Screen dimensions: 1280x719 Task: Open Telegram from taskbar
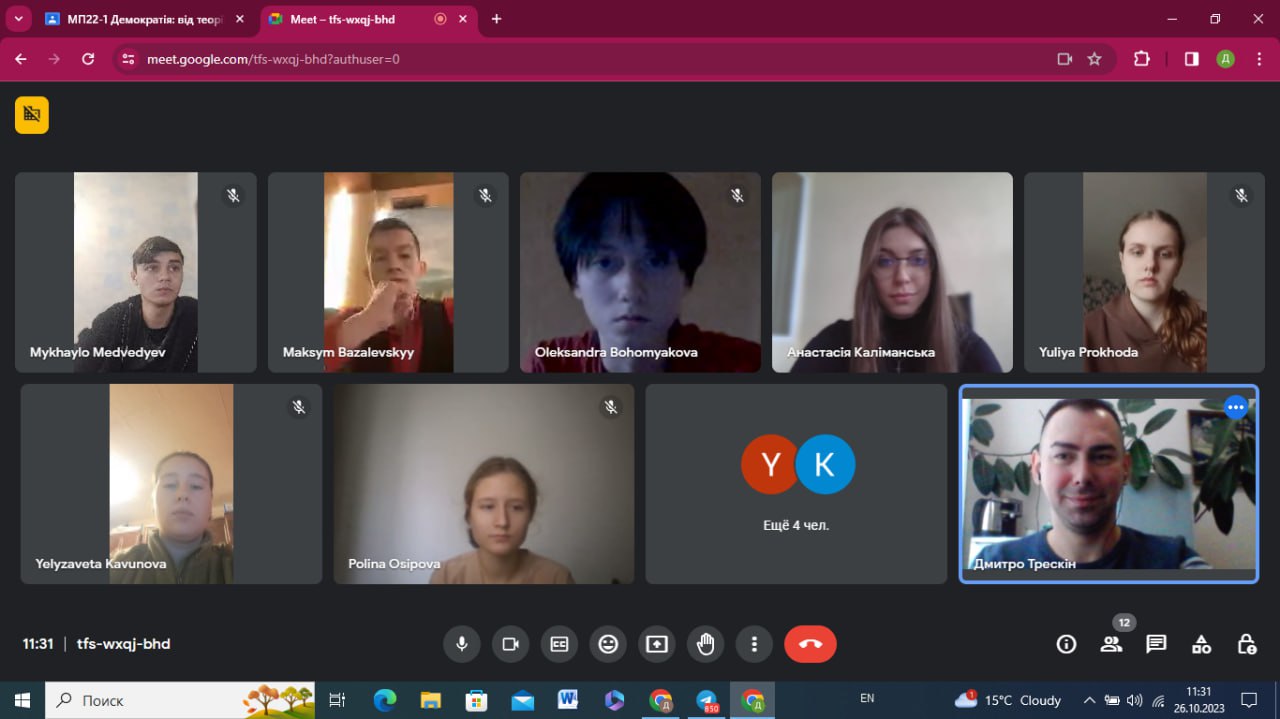coord(707,700)
